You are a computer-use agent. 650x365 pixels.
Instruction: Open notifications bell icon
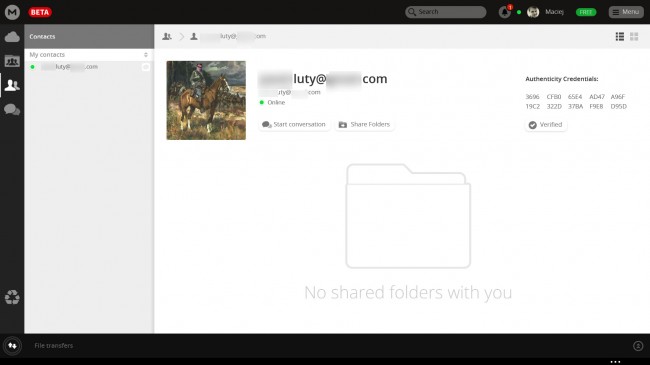pyautogui.click(x=504, y=12)
